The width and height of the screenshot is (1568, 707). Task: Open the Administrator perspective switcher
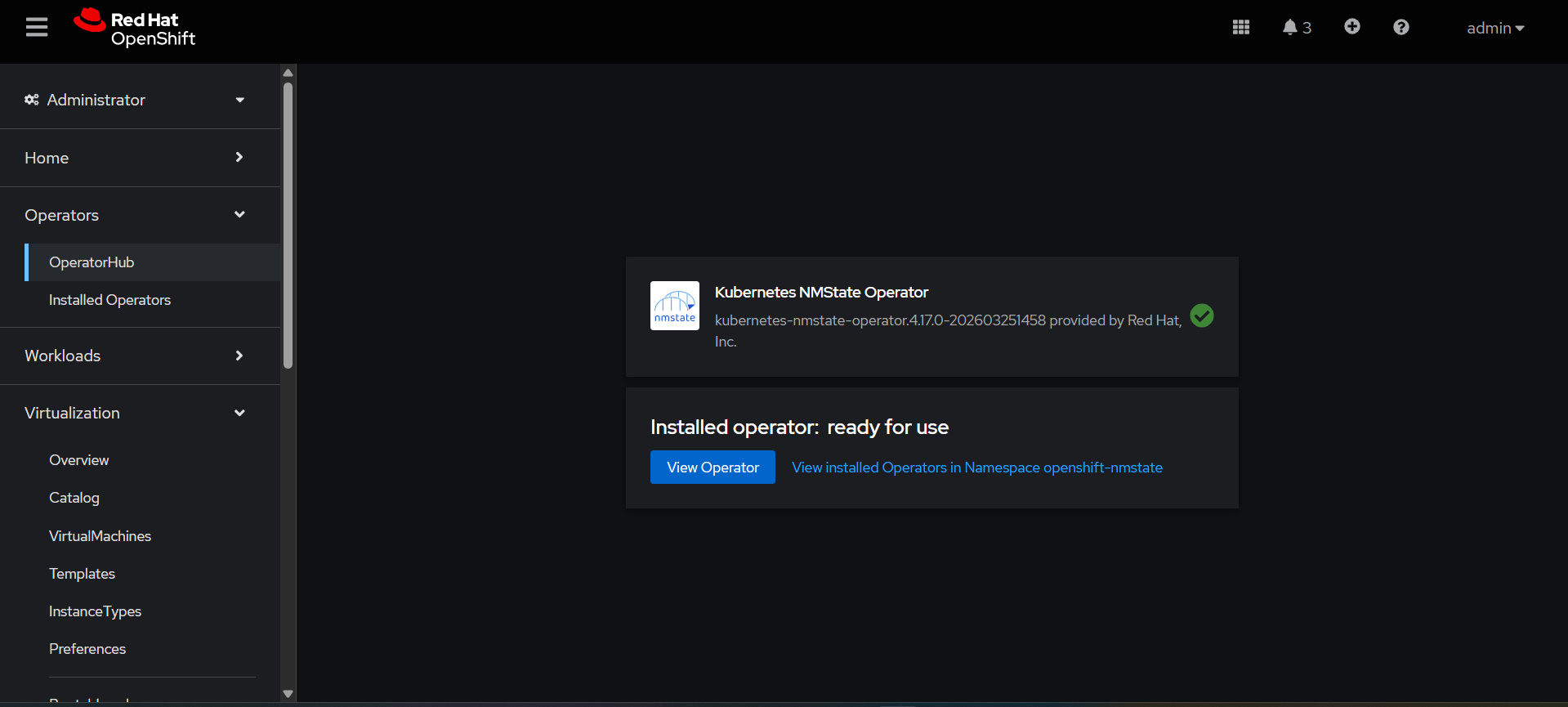coord(135,100)
